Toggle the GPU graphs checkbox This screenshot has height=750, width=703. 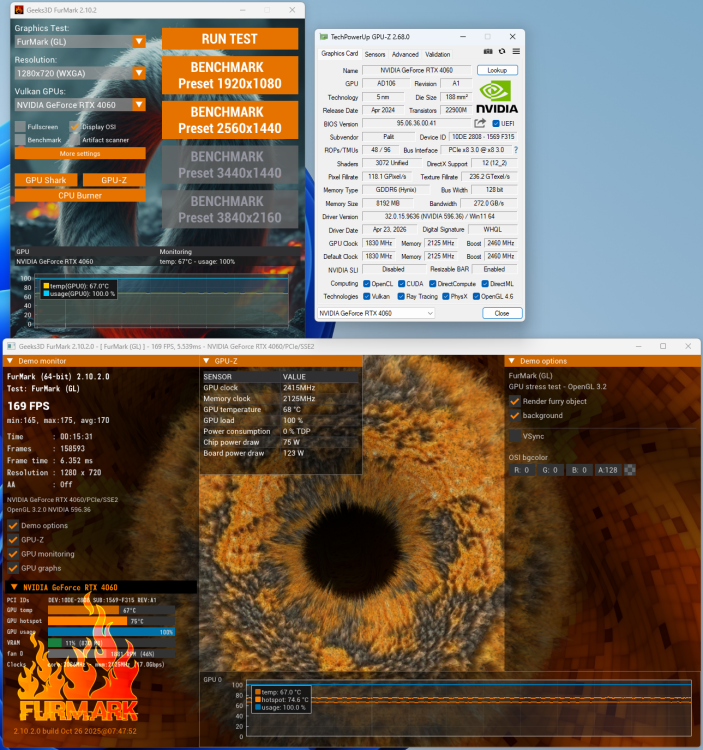[13, 568]
